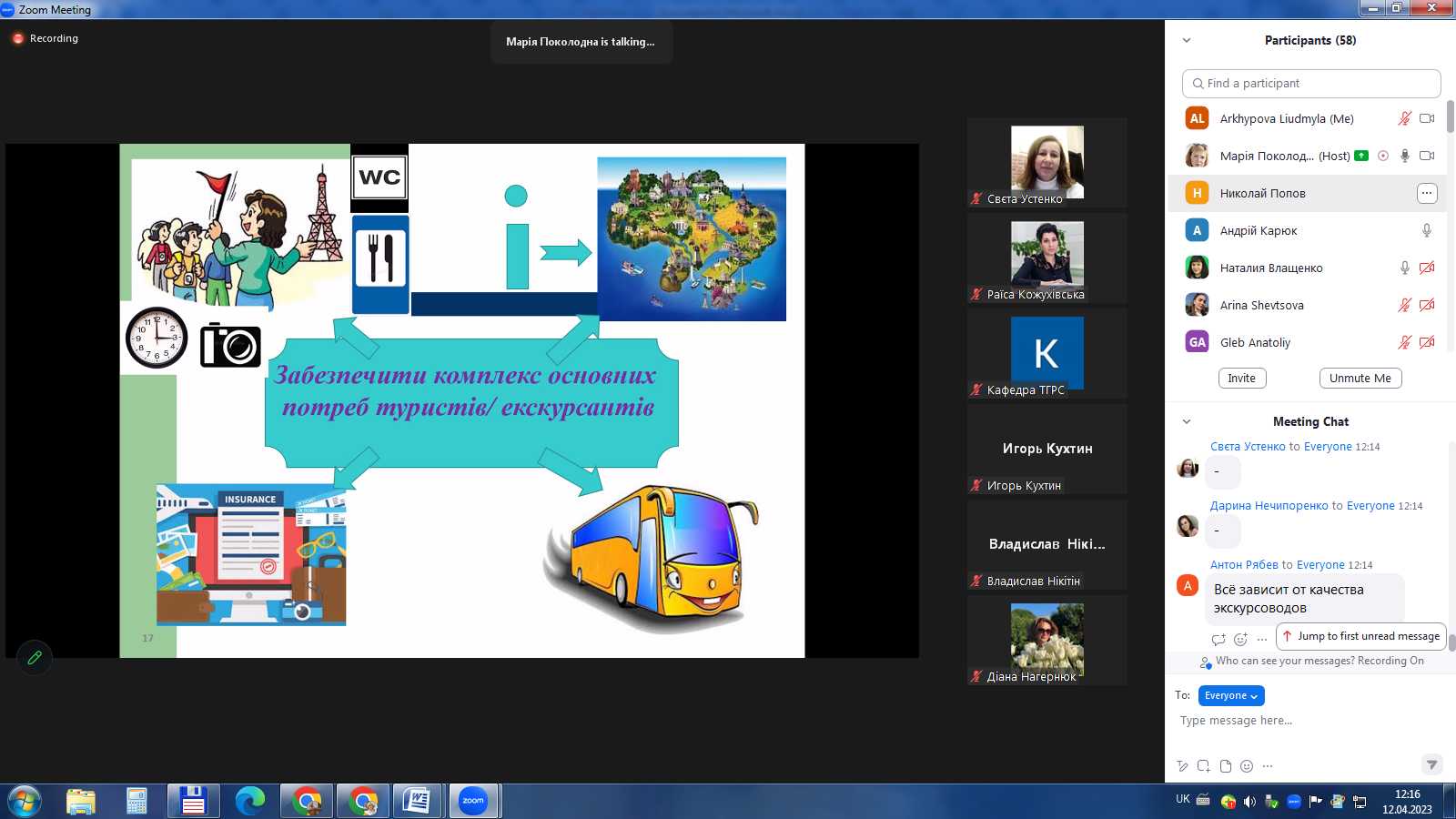Viewport: 1456px width, 819px height.
Task: Click the file attachment icon in chat
Action: point(1225,766)
